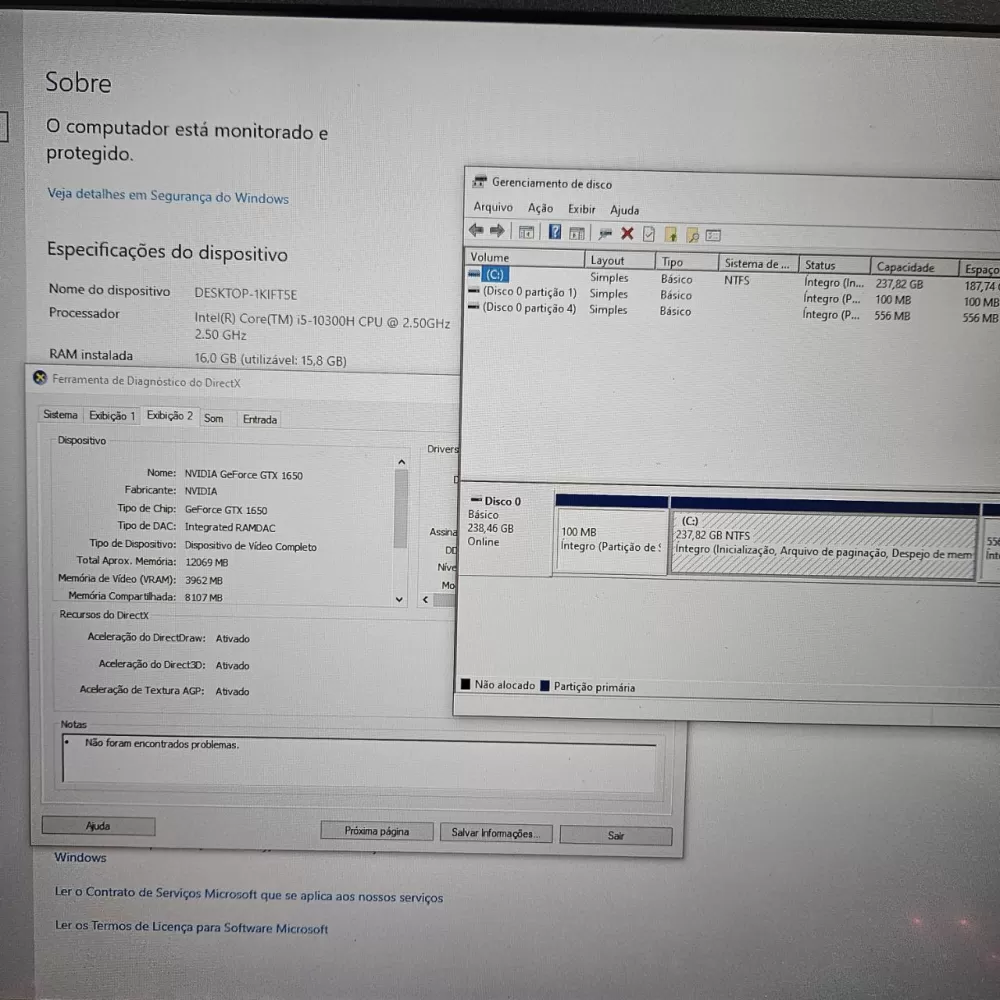Click the Gerenciamento de disco title icon
This screenshot has height=1000, width=1000.
coord(479,182)
